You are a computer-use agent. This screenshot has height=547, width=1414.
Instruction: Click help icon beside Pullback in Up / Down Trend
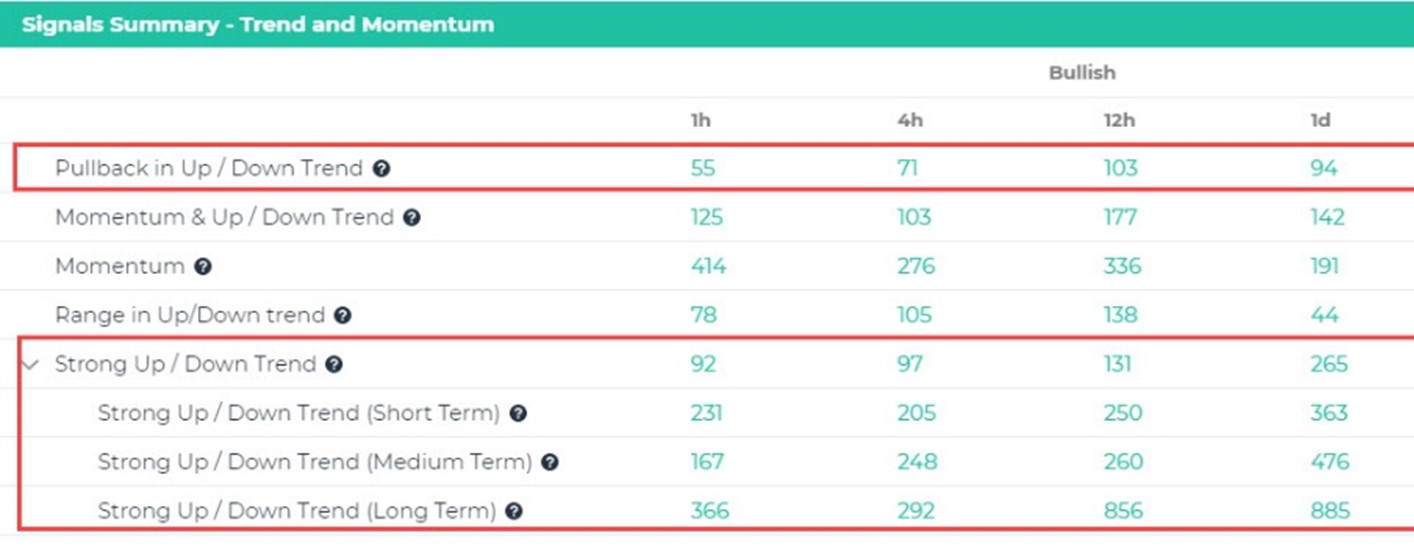[381, 169]
